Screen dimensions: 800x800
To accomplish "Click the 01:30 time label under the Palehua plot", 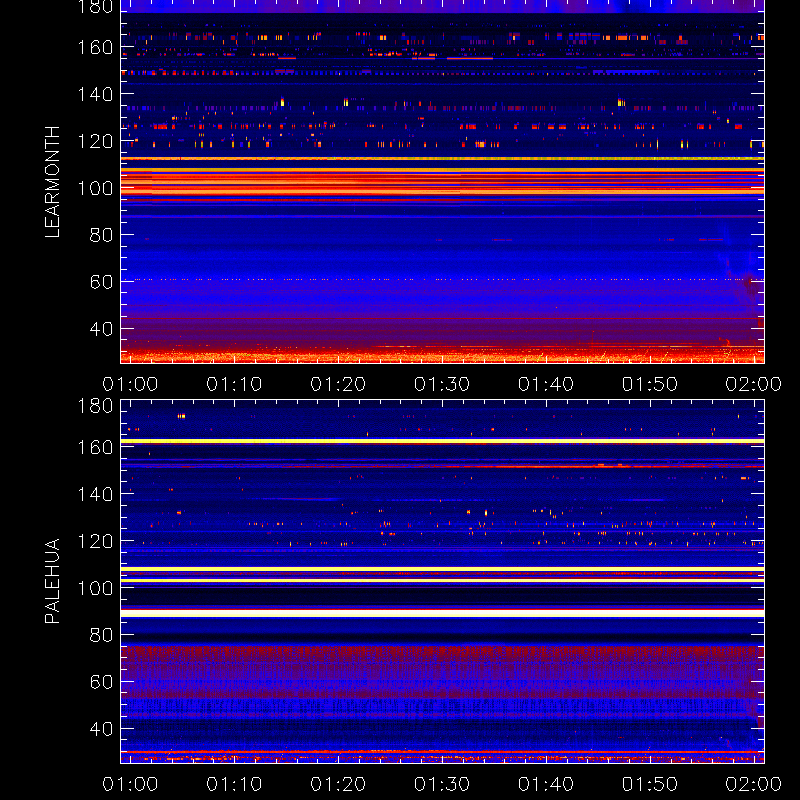I will pyautogui.click(x=442, y=784).
